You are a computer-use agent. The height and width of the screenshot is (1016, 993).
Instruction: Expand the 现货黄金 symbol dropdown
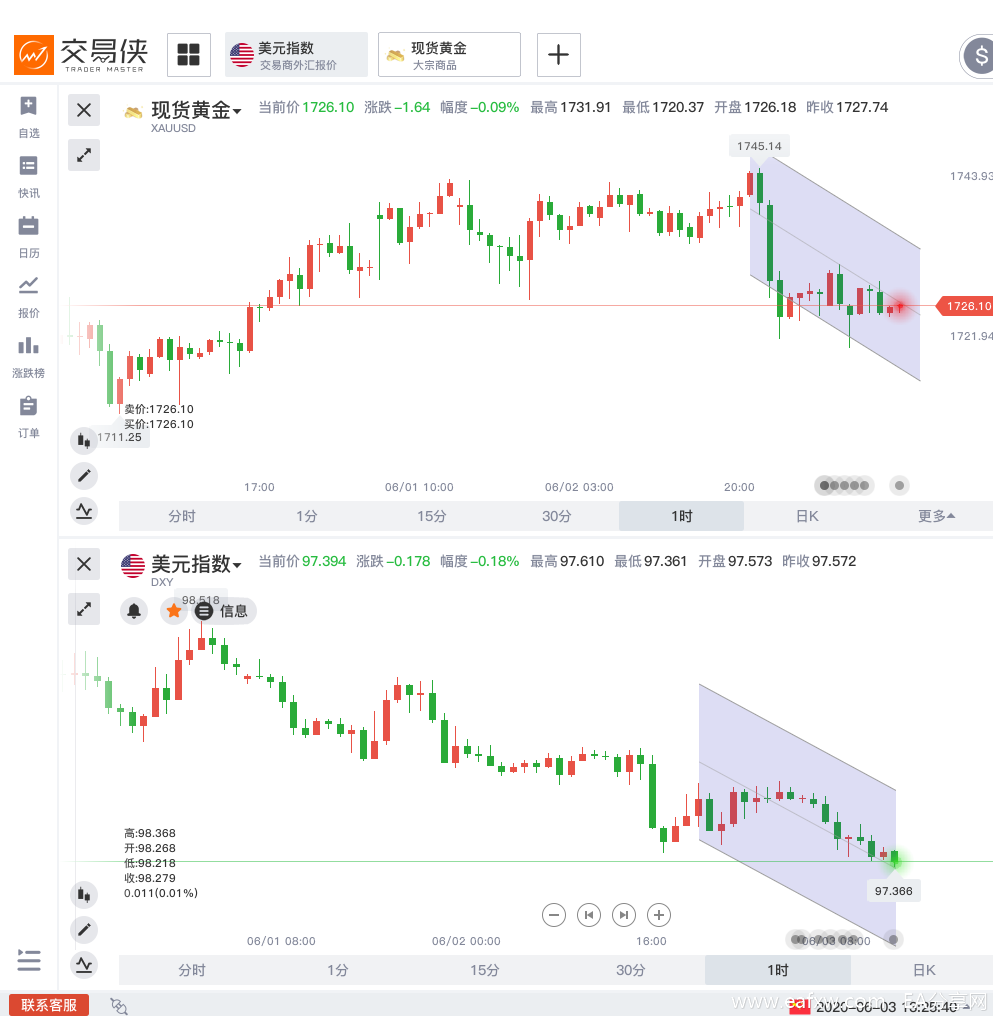click(x=196, y=110)
